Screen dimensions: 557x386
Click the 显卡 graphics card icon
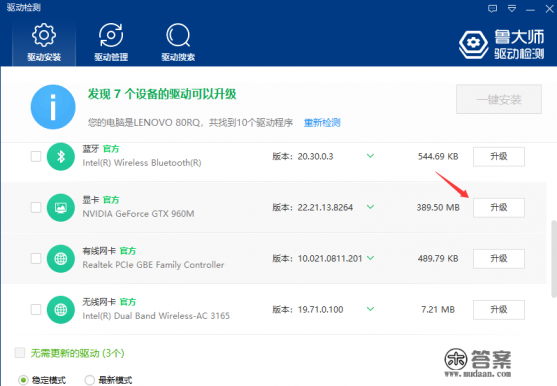coord(61,207)
